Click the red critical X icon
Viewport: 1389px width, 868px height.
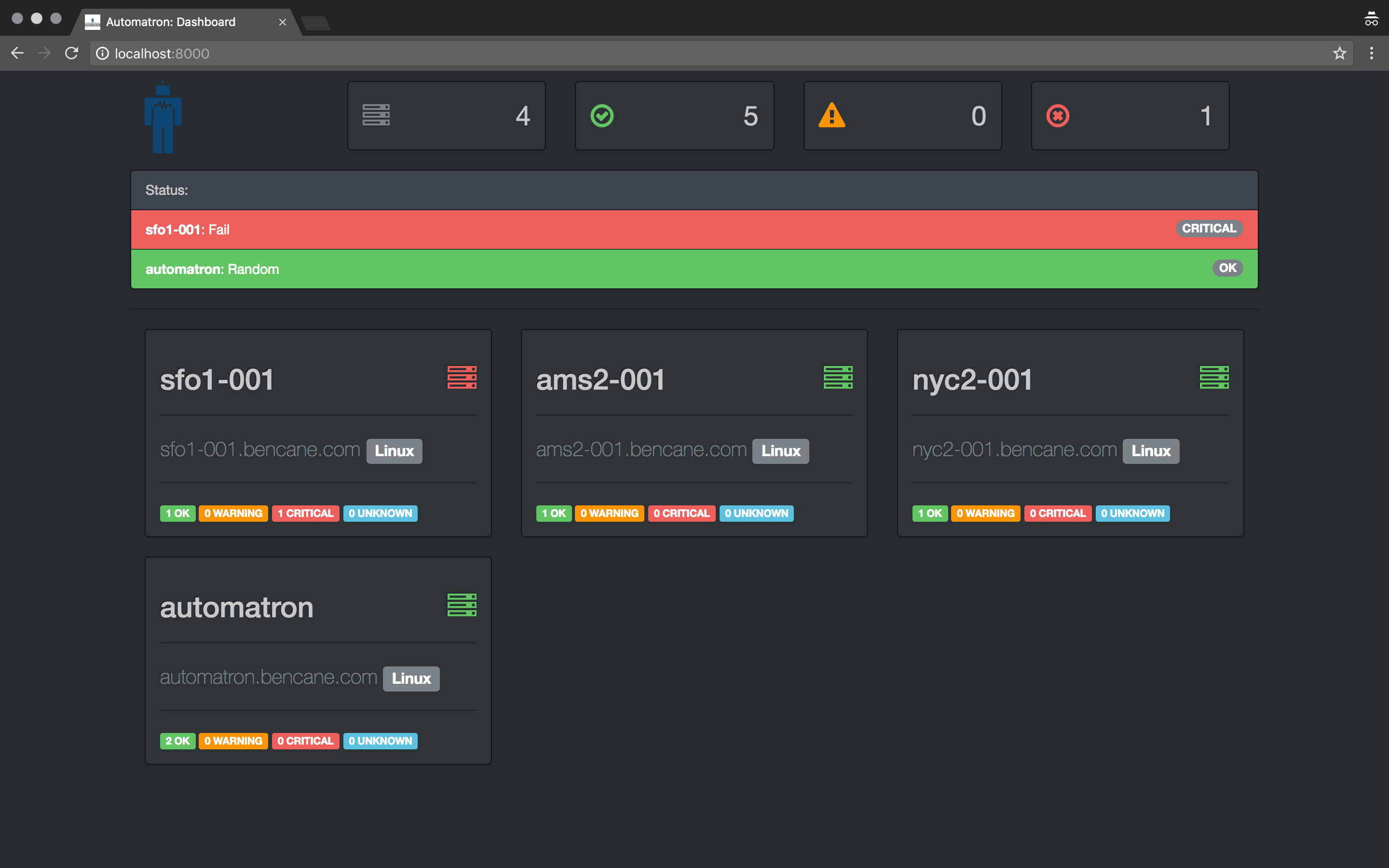[1058, 116]
